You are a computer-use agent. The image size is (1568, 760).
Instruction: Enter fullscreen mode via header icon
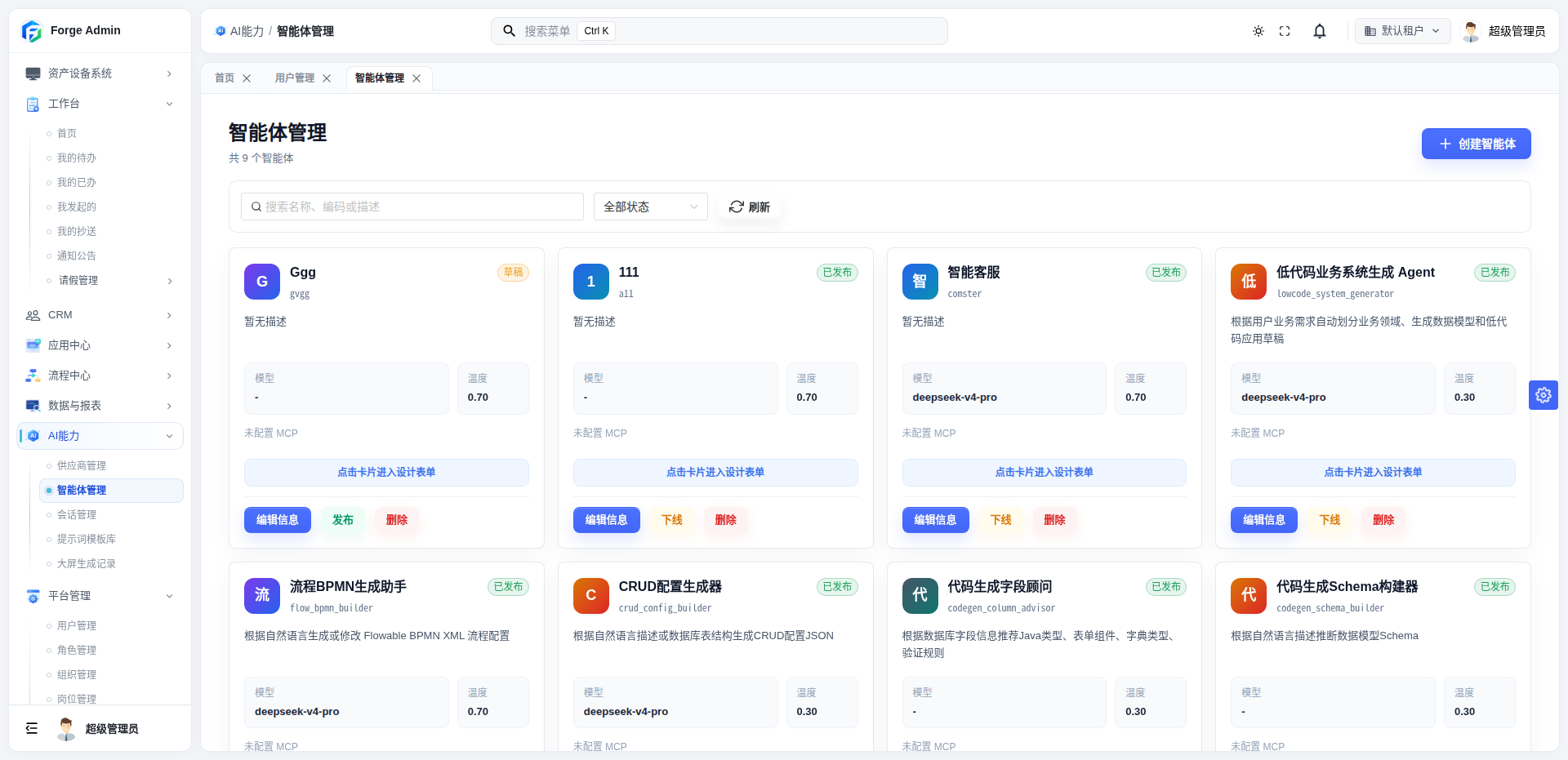click(x=1285, y=31)
